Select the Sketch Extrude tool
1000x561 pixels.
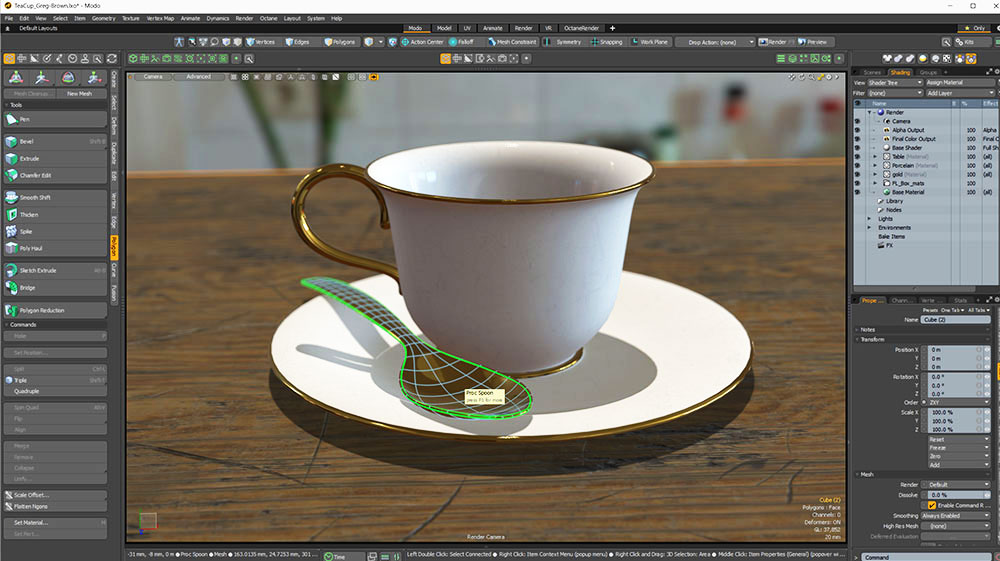point(55,270)
